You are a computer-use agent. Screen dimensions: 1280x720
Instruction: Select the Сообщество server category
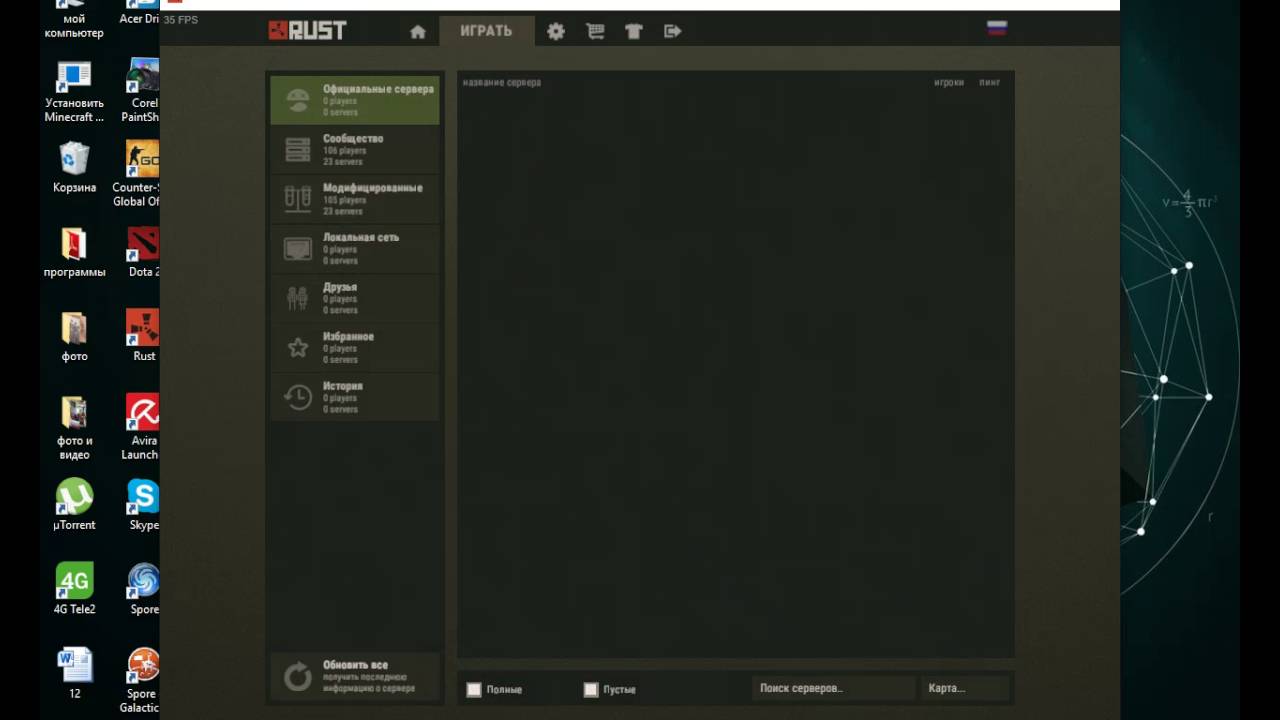pyautogui.click(x=355, y=150)
